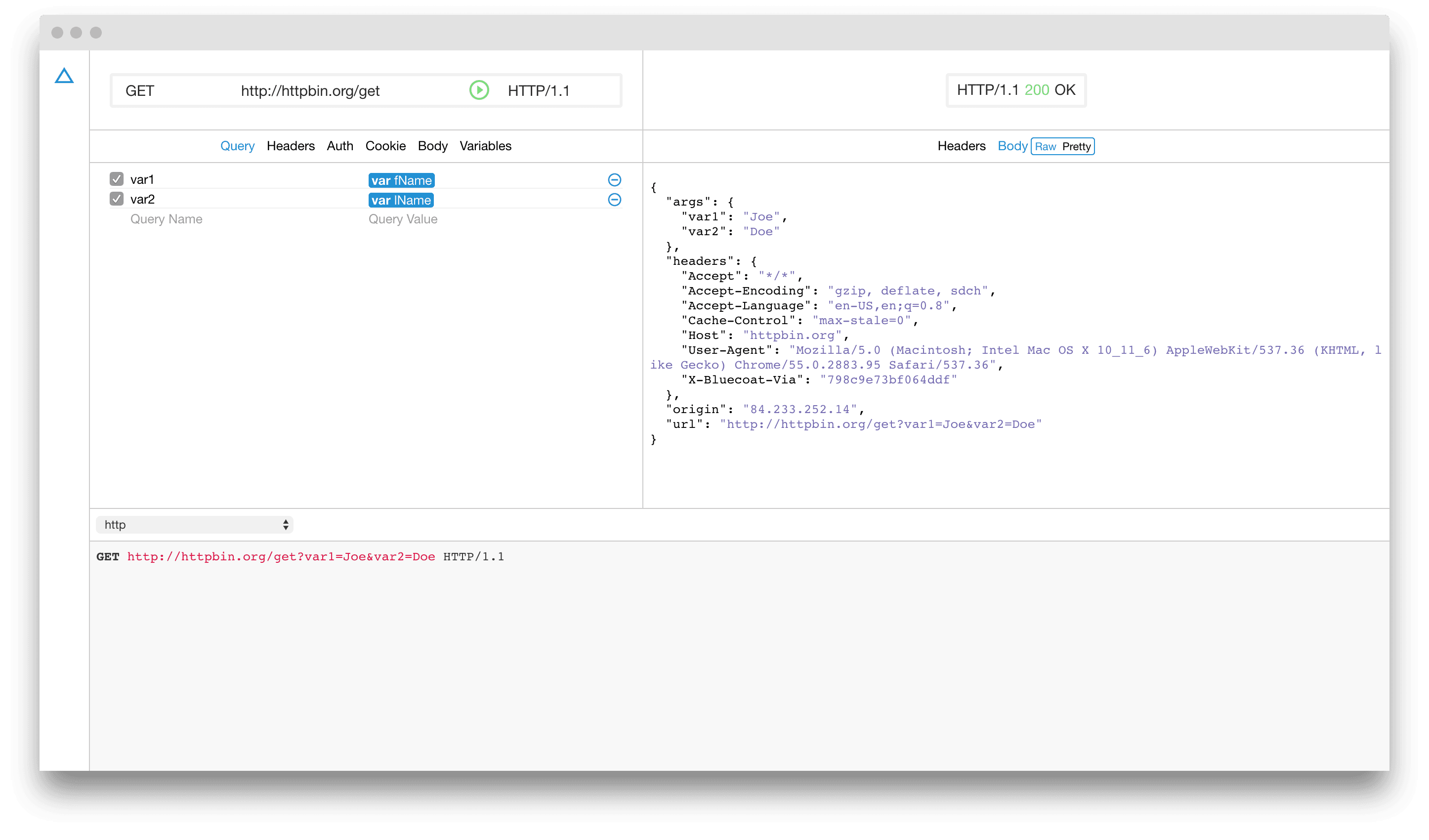1429x840 pixels.
Task: Click the Cache-Control max-stale=0 value
Action: pos(861,321)
